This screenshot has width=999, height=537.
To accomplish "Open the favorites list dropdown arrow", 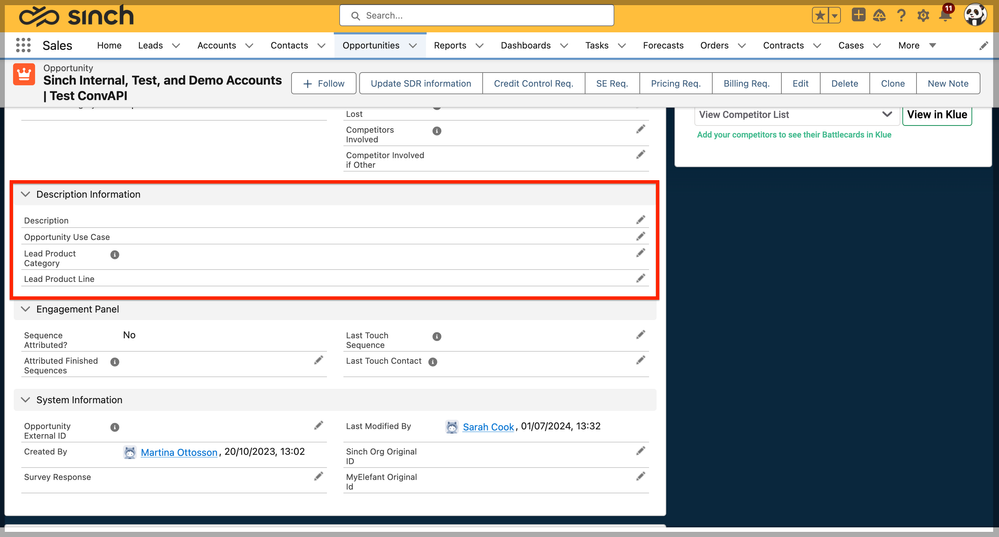I will tap(835, 15).
